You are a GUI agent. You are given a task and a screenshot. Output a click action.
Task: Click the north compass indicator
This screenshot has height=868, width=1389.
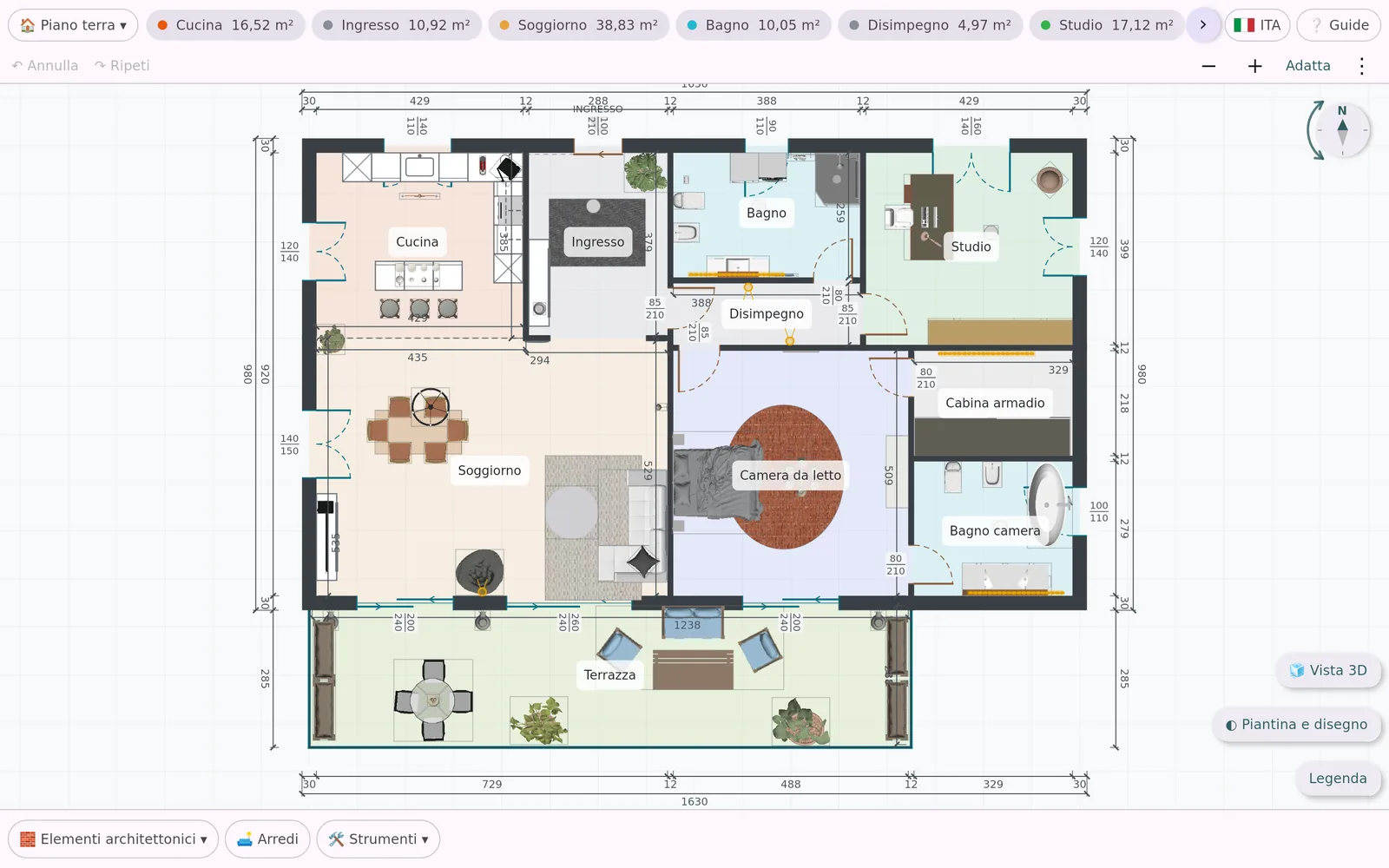pos(1342,130)
